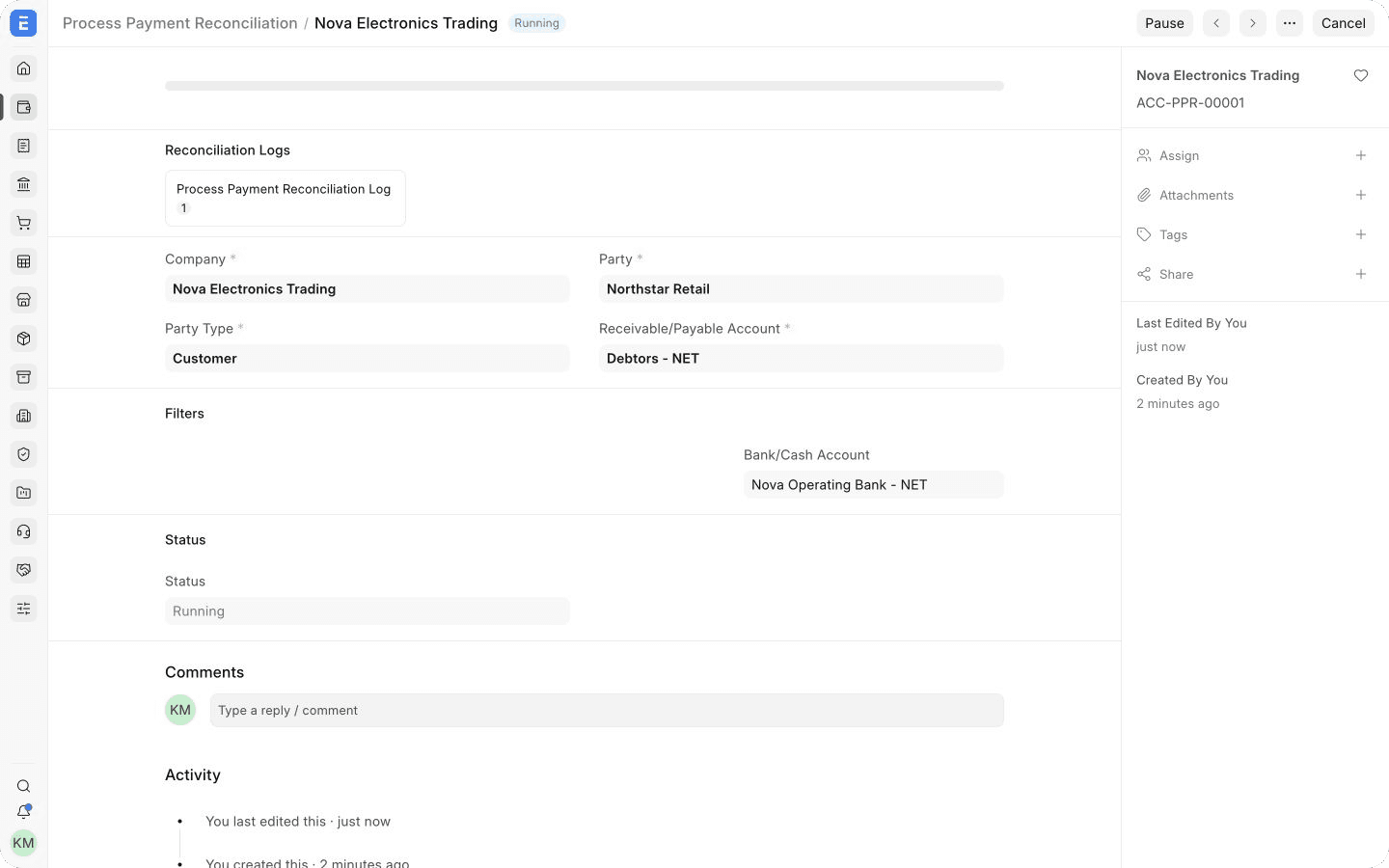Go to the next document

[1253, 23]
